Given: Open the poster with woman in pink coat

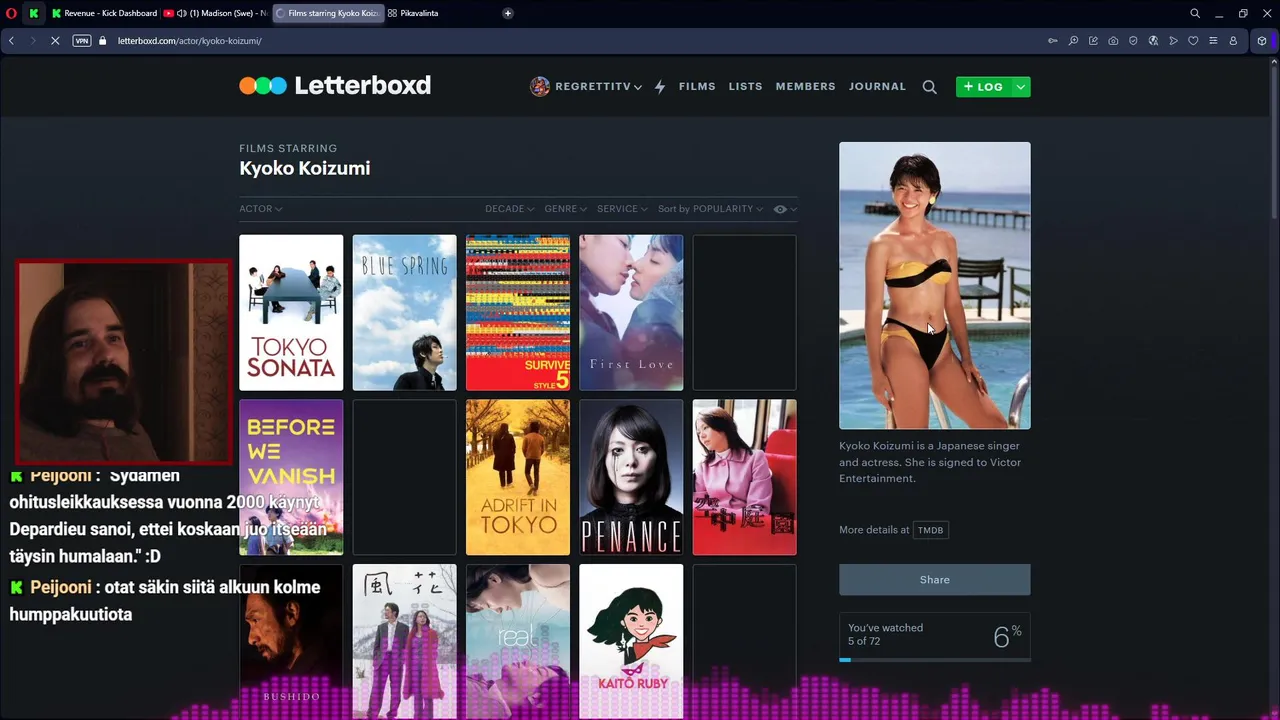Looking at the screenshot, I should 745,477.
